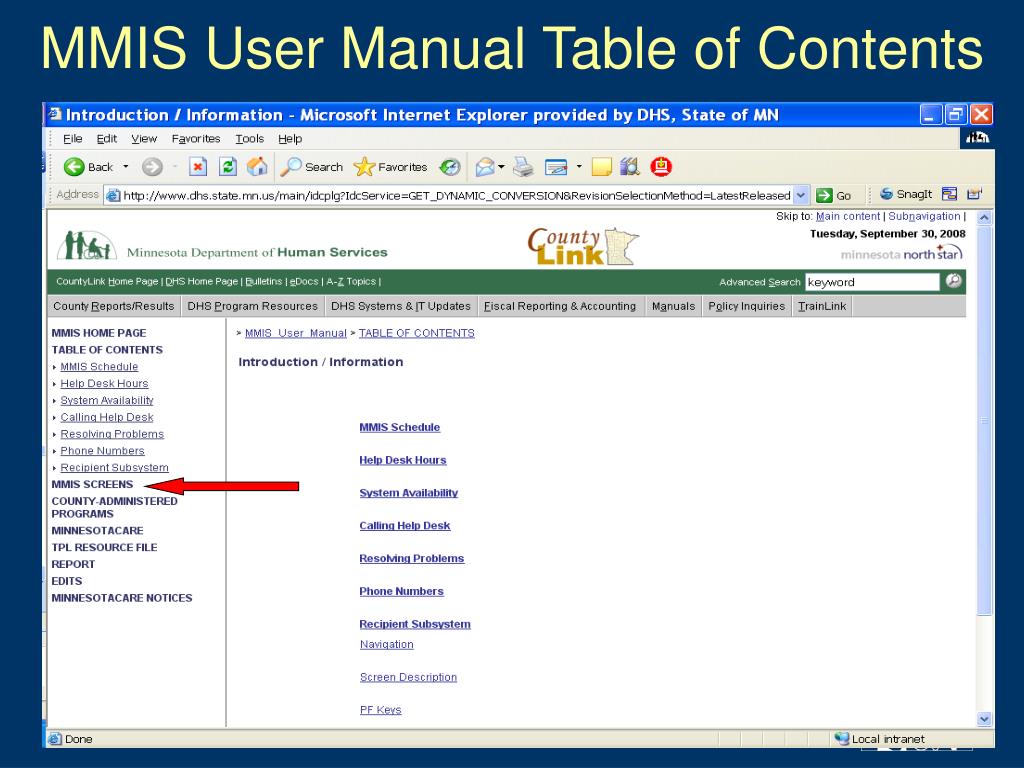Open the Tools menu

250,139
